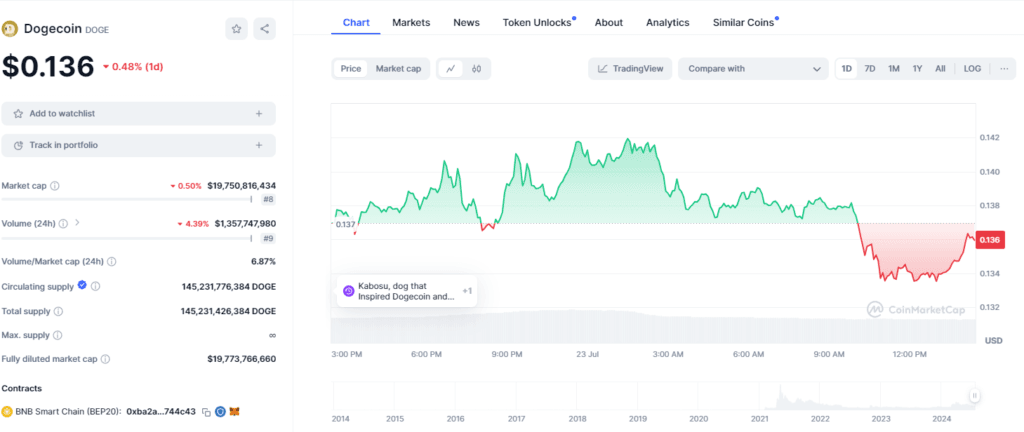
Task: Click the star favorite icon beside Dogecoin
Action: pyautogui.click(x=236, y=29)
